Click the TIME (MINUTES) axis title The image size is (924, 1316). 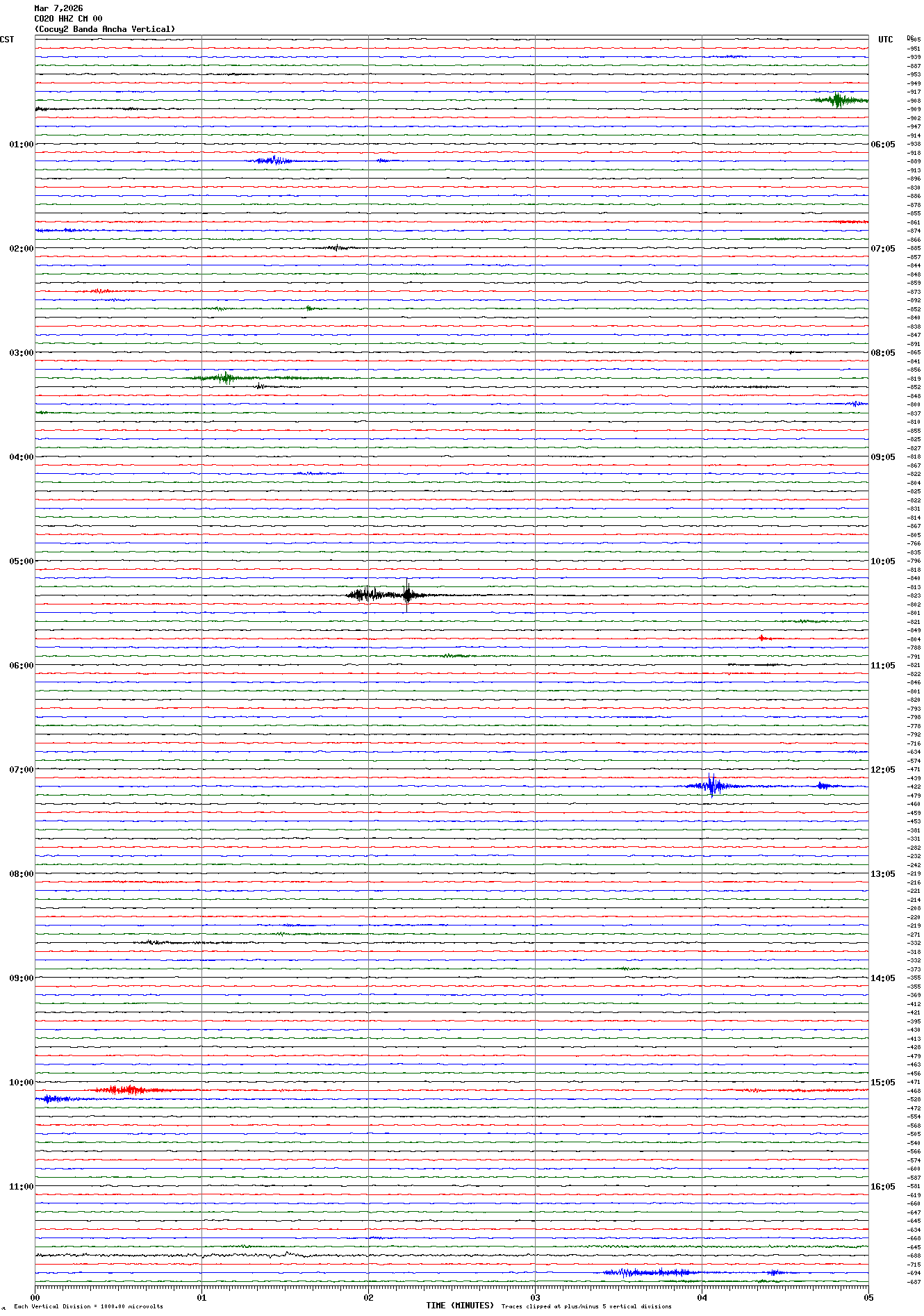pos(460,1306)
